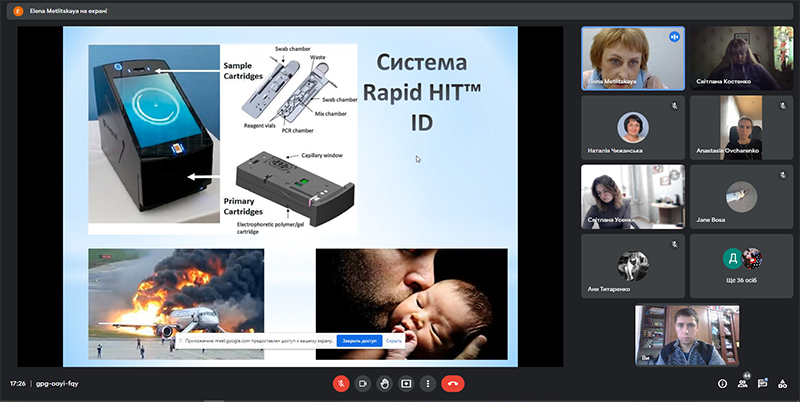Screen dimensions: 800x402
Task: Select Світлана Усенко's video tile
Action: coord(633,197)
